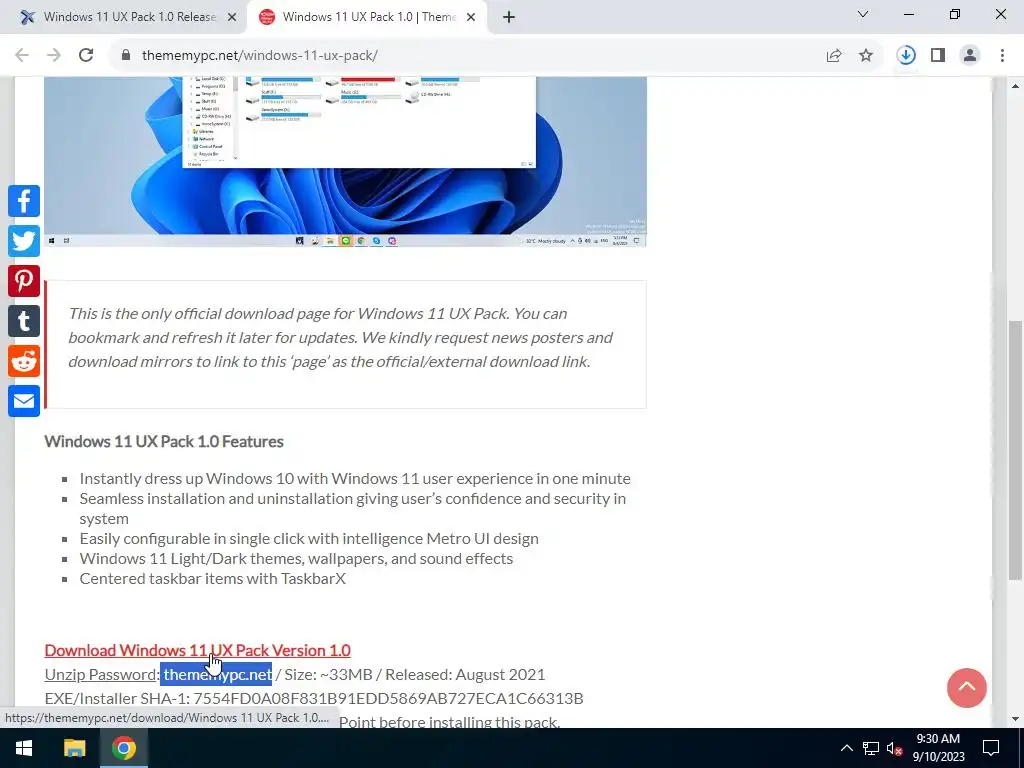
Task: Open the notification center icon
Action: tap(991, 748)
